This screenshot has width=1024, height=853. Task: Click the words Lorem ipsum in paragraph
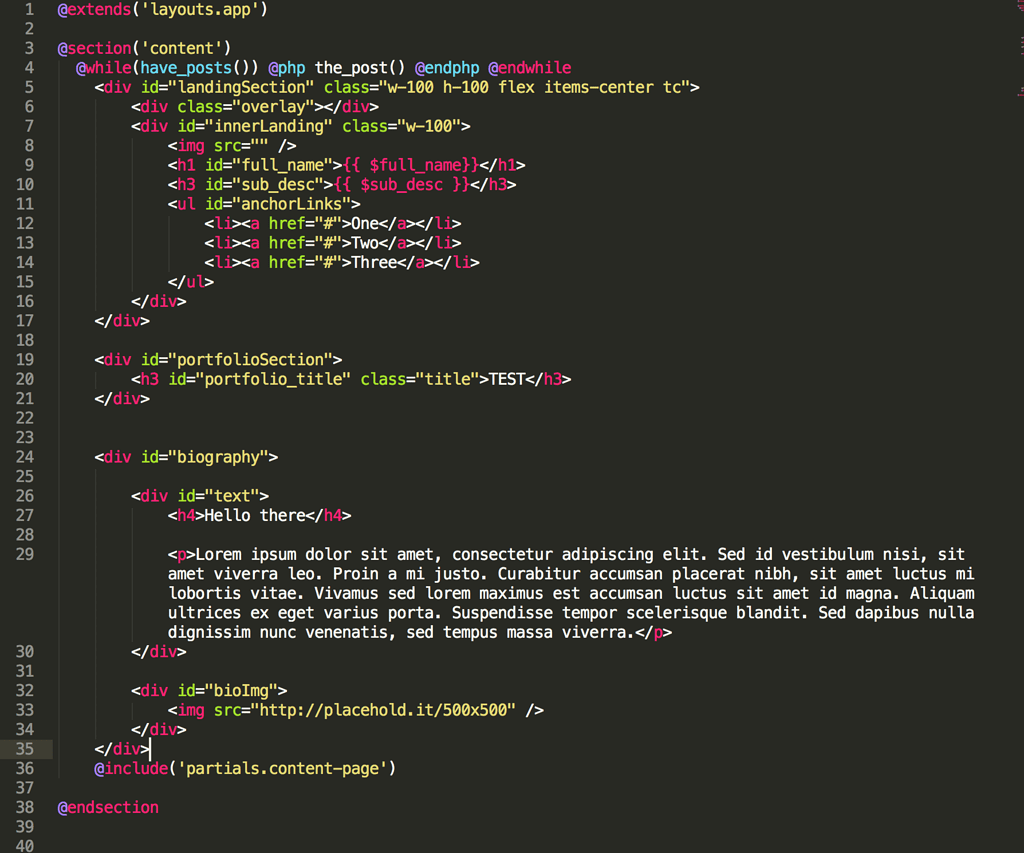(246, 555)
